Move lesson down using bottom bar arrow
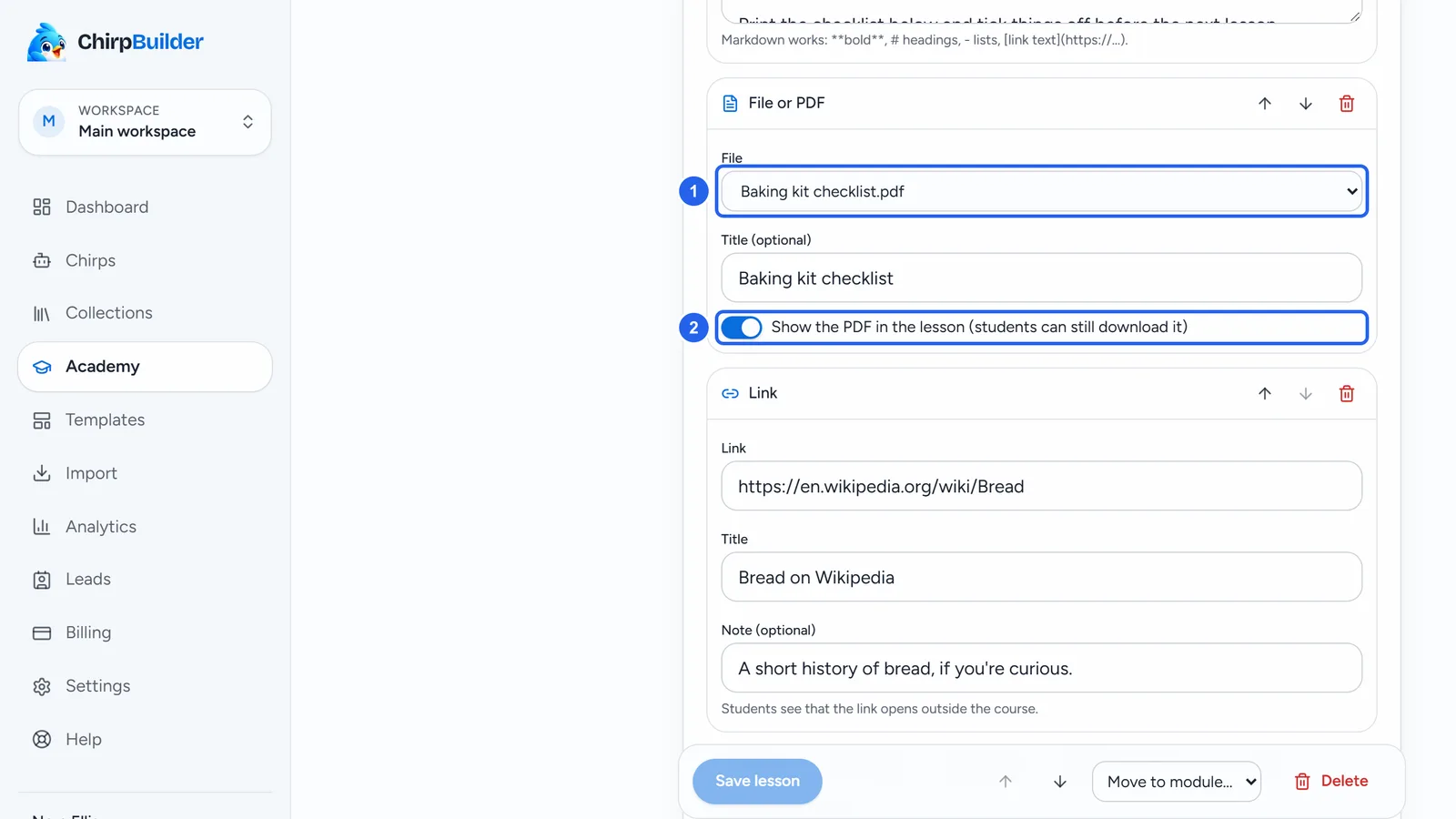 click(1060, 782)
